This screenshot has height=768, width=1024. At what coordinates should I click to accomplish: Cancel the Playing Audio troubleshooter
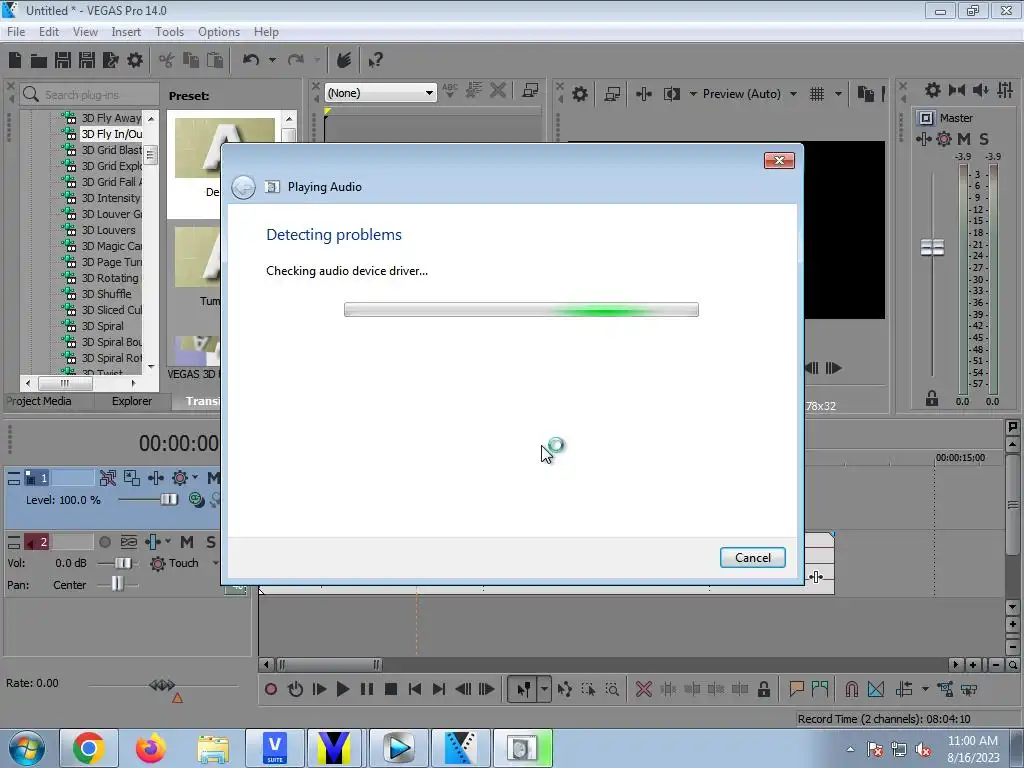752,558
